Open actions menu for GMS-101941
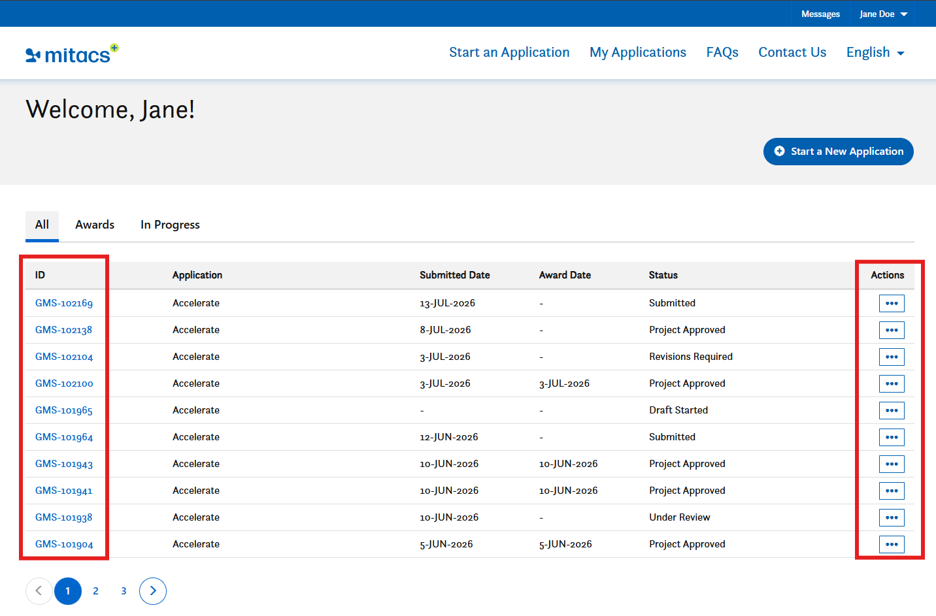 point(891,491)
